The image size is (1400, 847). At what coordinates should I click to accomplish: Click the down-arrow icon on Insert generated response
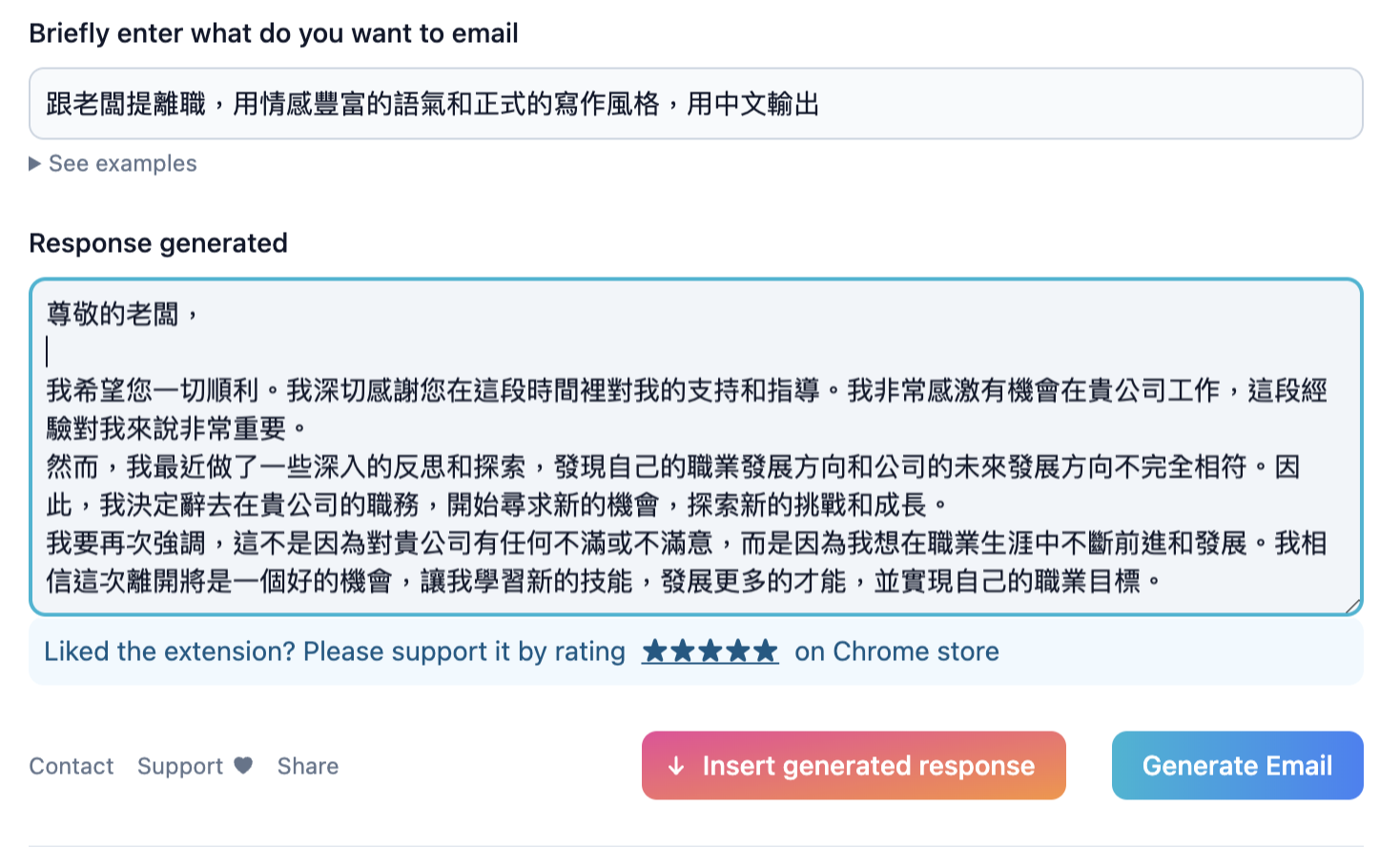(x=677, y=765)
